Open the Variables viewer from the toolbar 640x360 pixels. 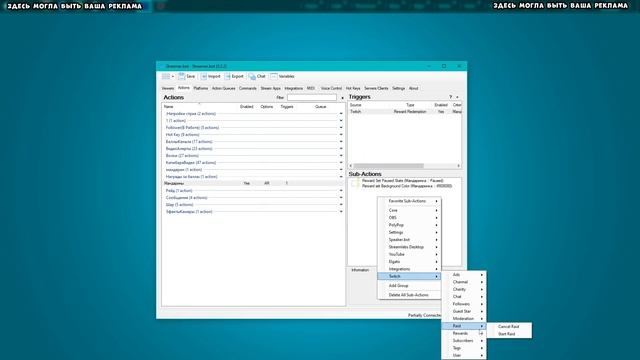tap(282, 76)
